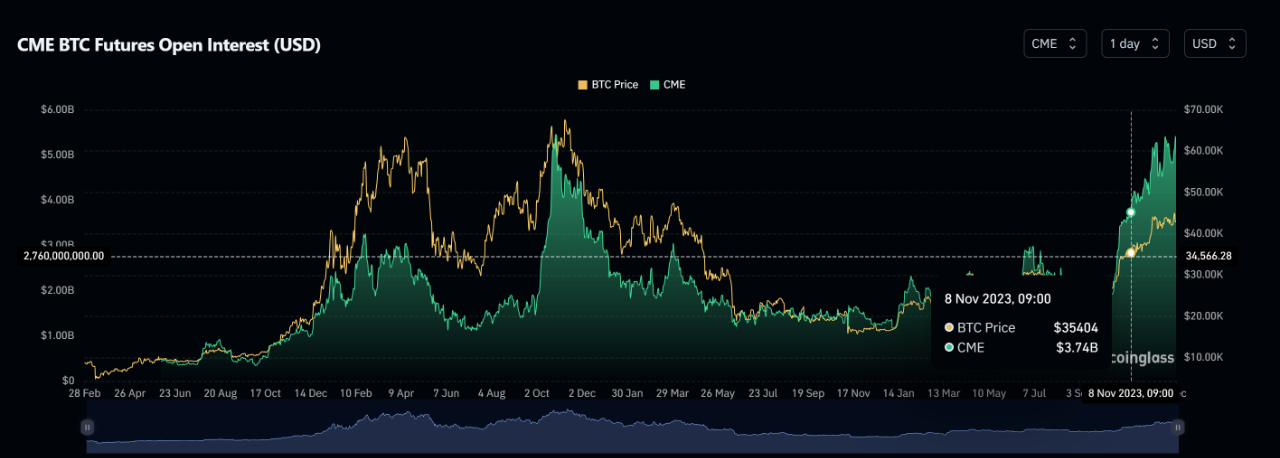
Task: Open the USD currency dropdown
Action: coord(1215,44)
